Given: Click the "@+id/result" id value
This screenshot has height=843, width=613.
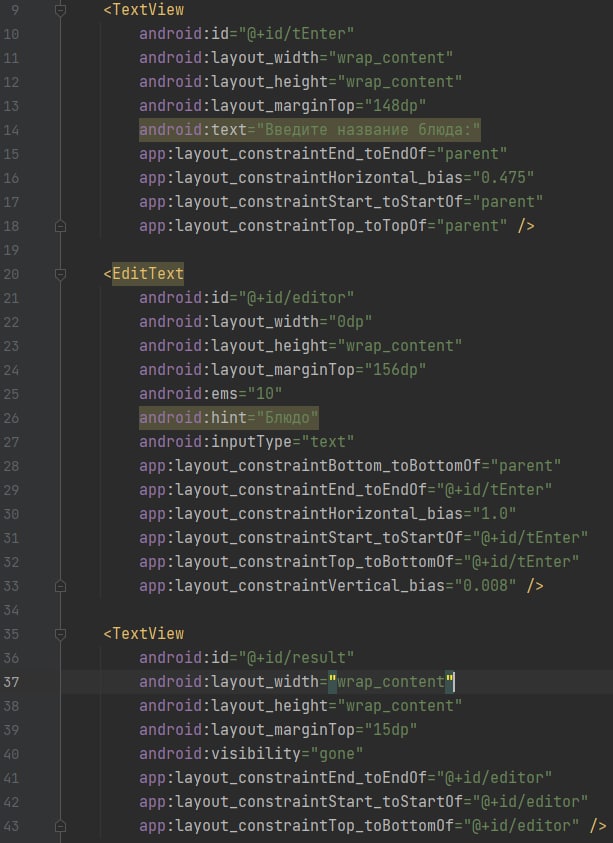Looking at the screenshot, I should (296, 658).
